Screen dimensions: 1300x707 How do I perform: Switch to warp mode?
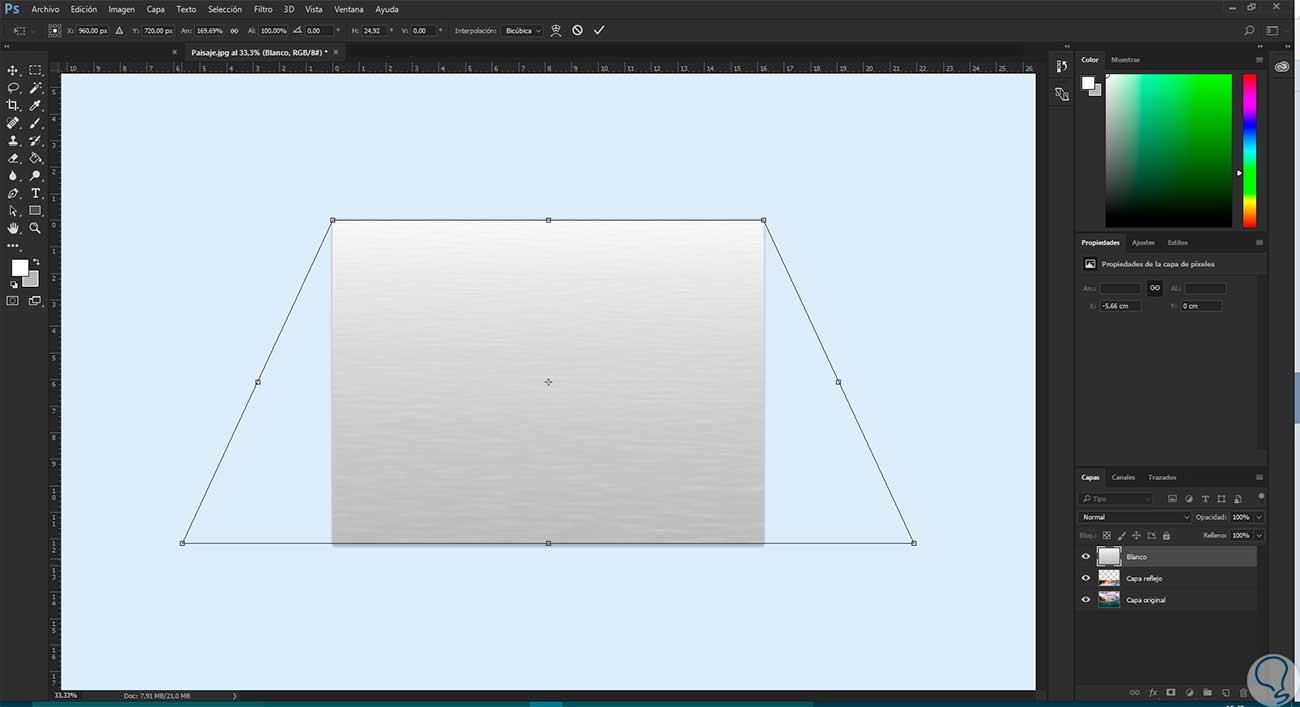tap(556, 31)
